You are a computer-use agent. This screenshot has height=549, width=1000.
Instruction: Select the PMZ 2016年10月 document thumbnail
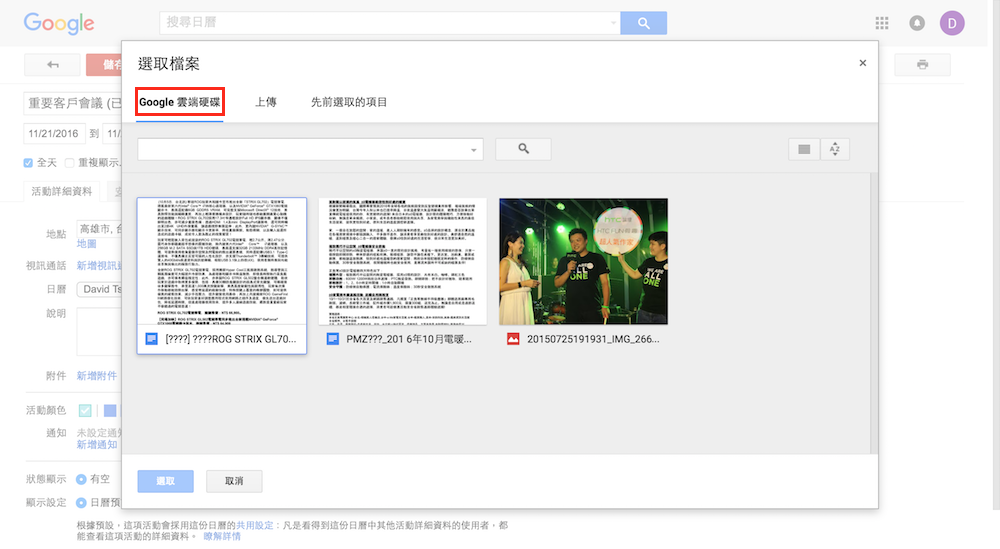point(402,261)
